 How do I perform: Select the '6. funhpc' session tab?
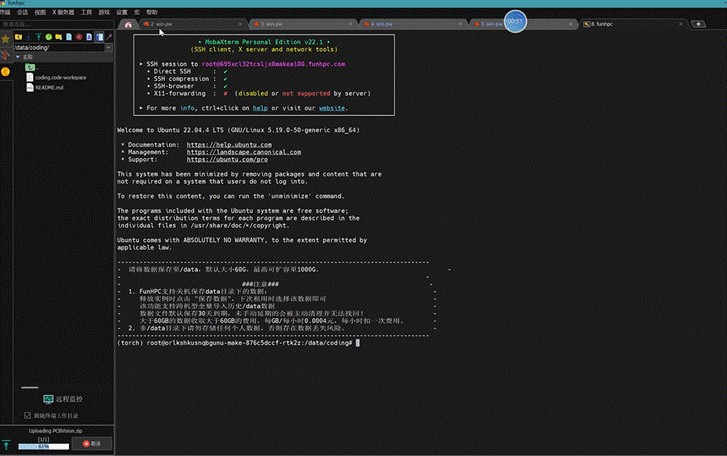coord(632,24)
